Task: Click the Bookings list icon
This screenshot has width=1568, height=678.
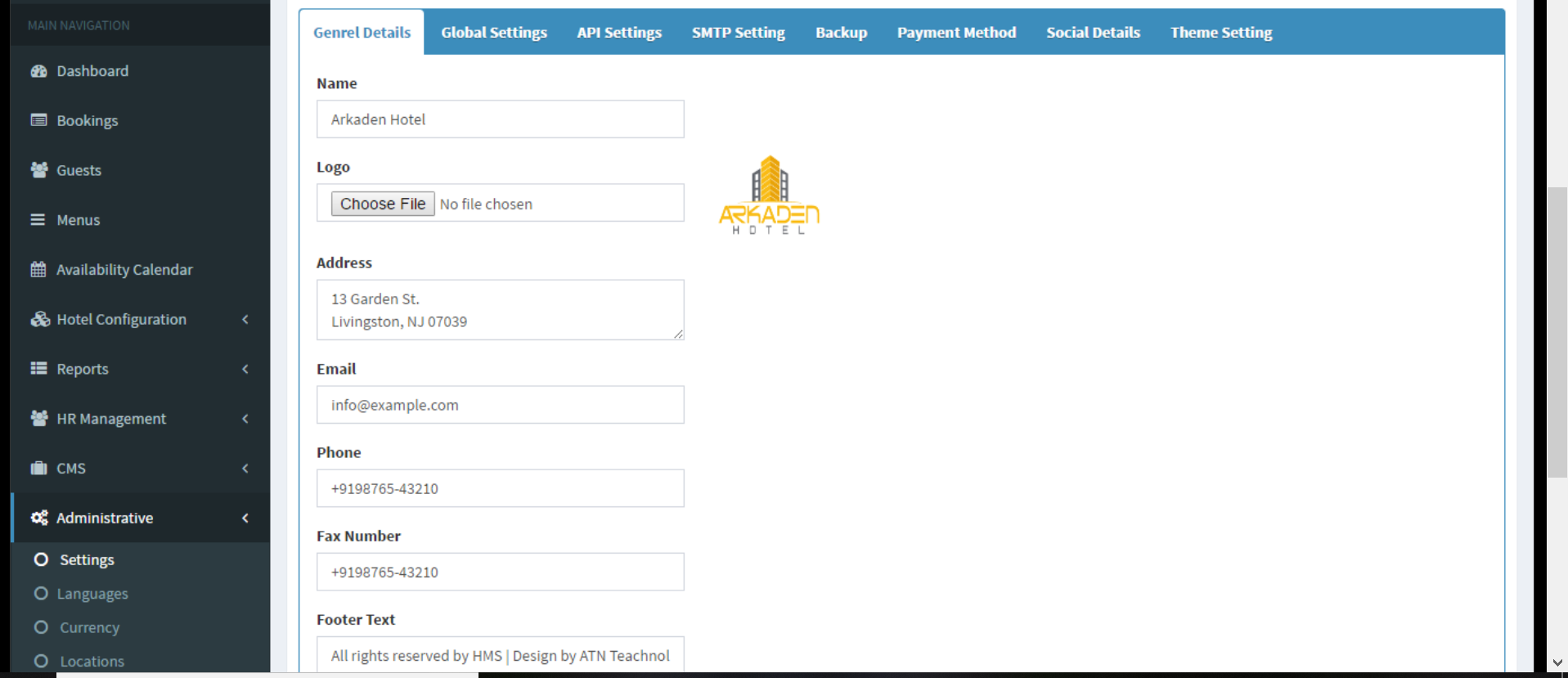Action: (38, 120)
